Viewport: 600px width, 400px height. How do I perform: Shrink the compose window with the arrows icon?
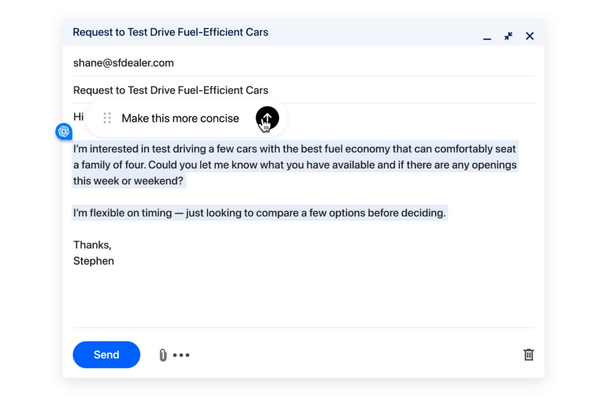[508, 36]
